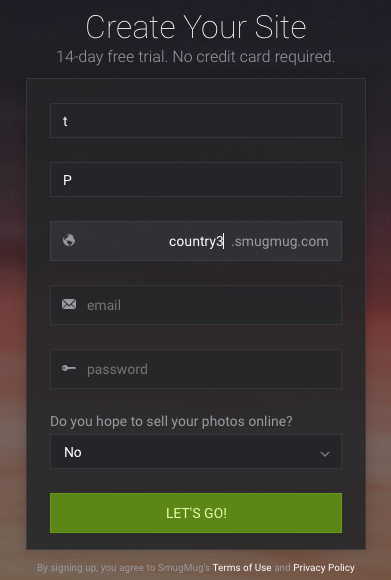The image size is (391, 580).
Task: Click the email placeholder text
Action: pyautogui.click(x=104, y=305)
